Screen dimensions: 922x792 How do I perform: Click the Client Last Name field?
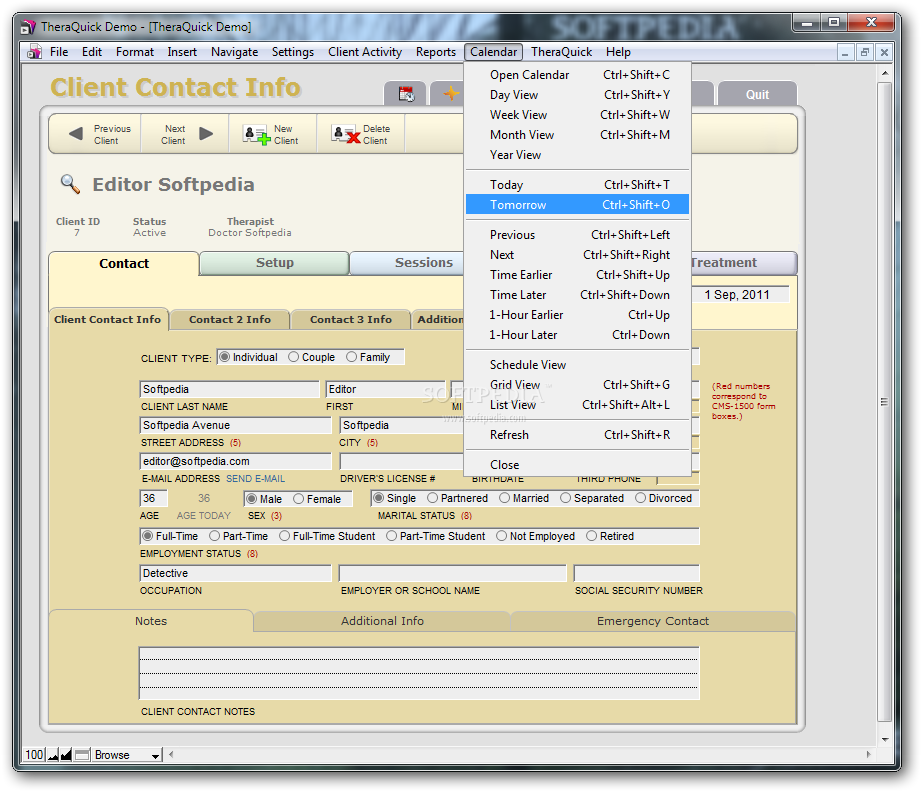[x=229, y=389]
